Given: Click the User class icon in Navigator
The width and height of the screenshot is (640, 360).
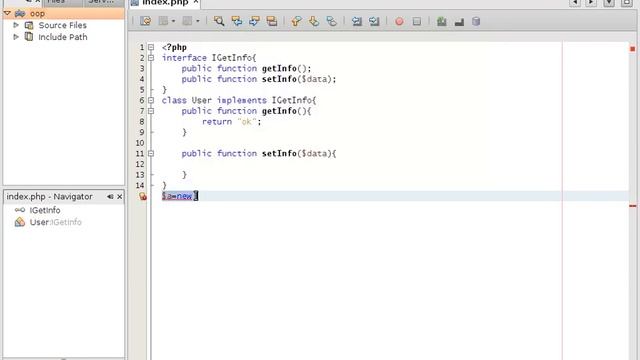Looking at the screenshot, I should coord(20,222).
